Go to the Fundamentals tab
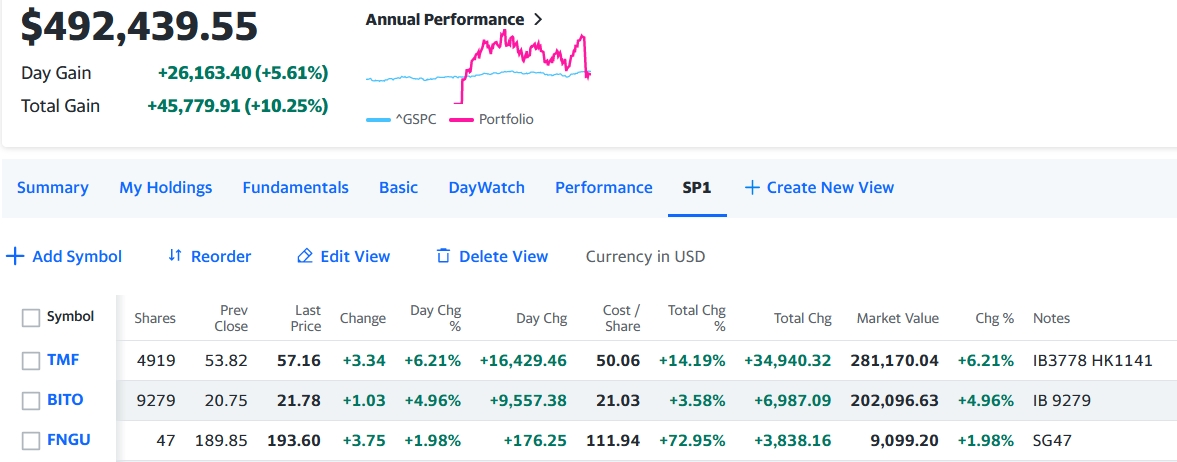This screenshot has height=462, width=1177. point(295,188)
